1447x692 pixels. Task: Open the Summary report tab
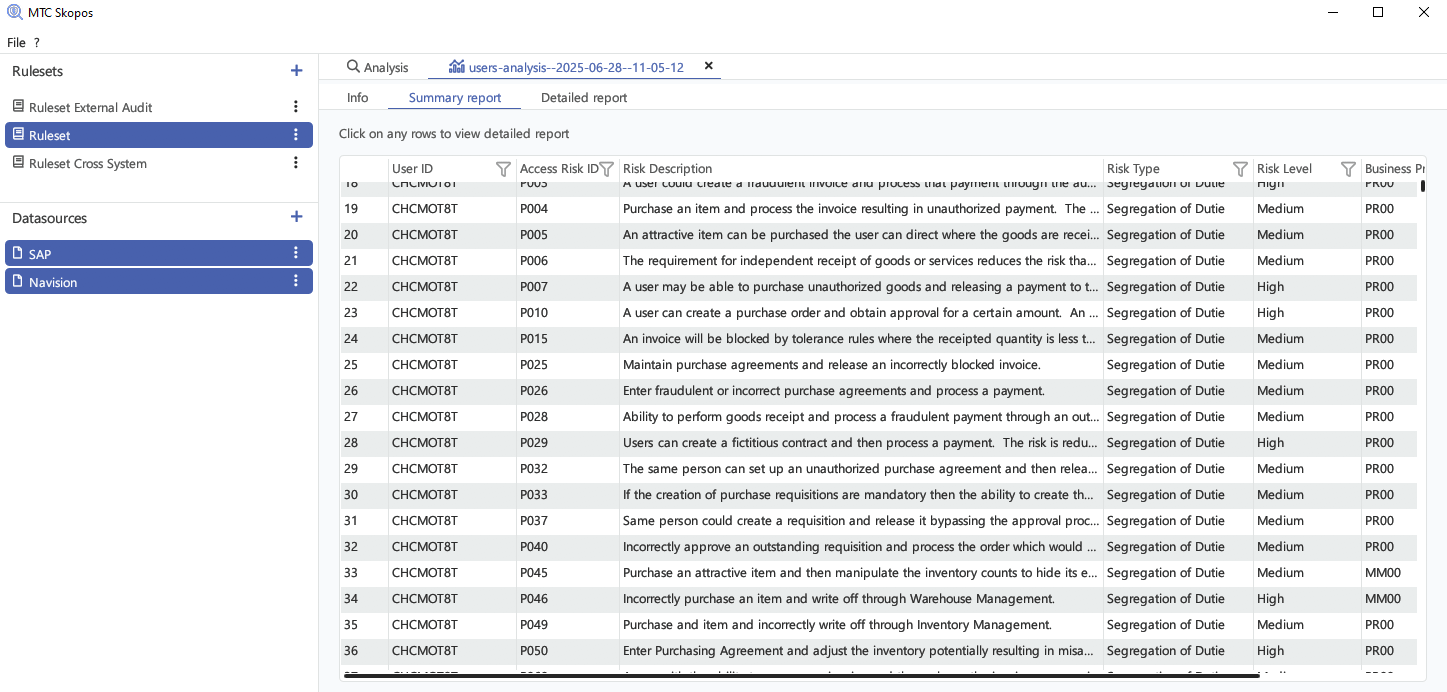click(455, 97)
